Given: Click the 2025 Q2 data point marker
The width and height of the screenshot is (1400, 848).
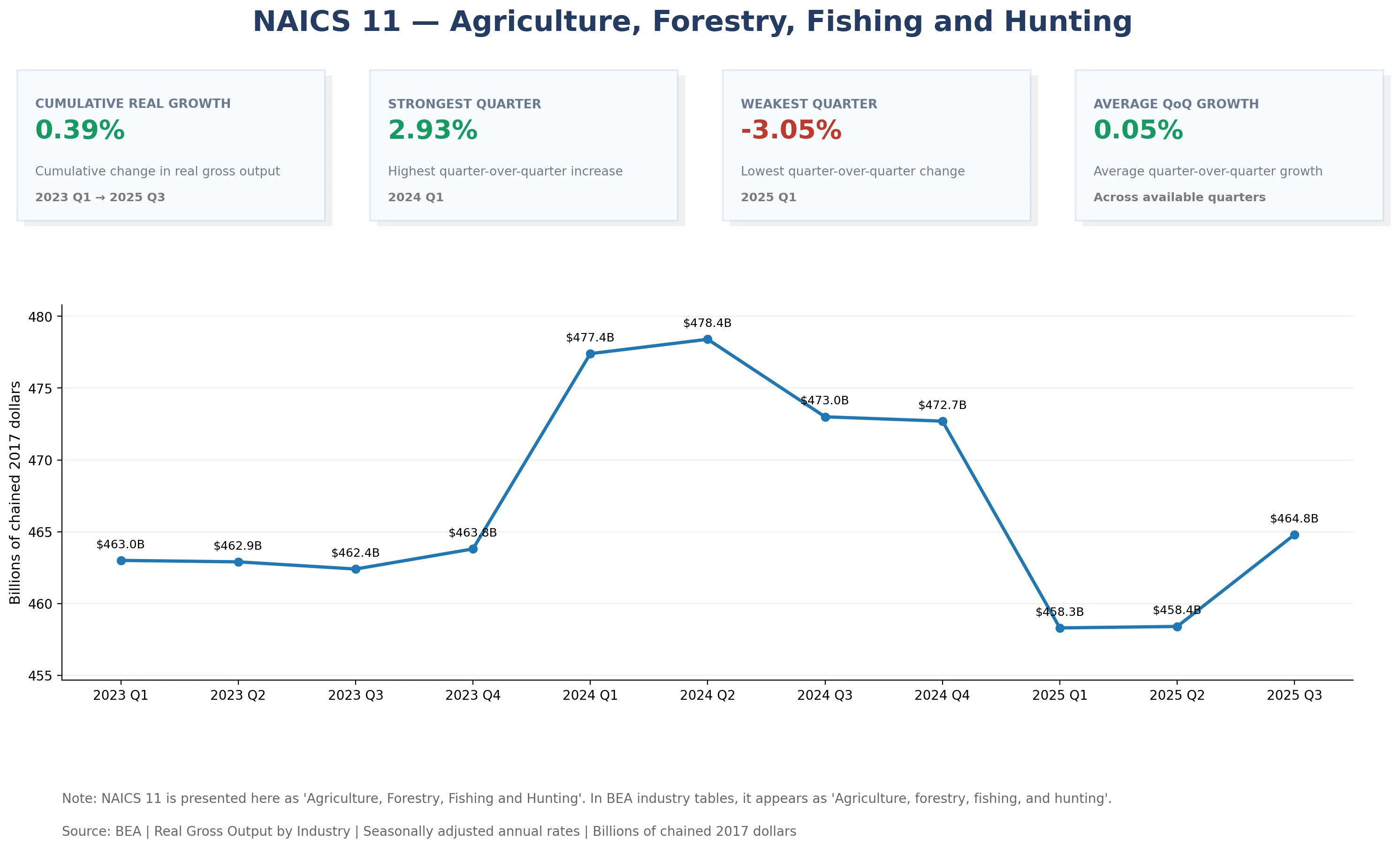Looking at the screenshot, I should (x=1177, y=627).
